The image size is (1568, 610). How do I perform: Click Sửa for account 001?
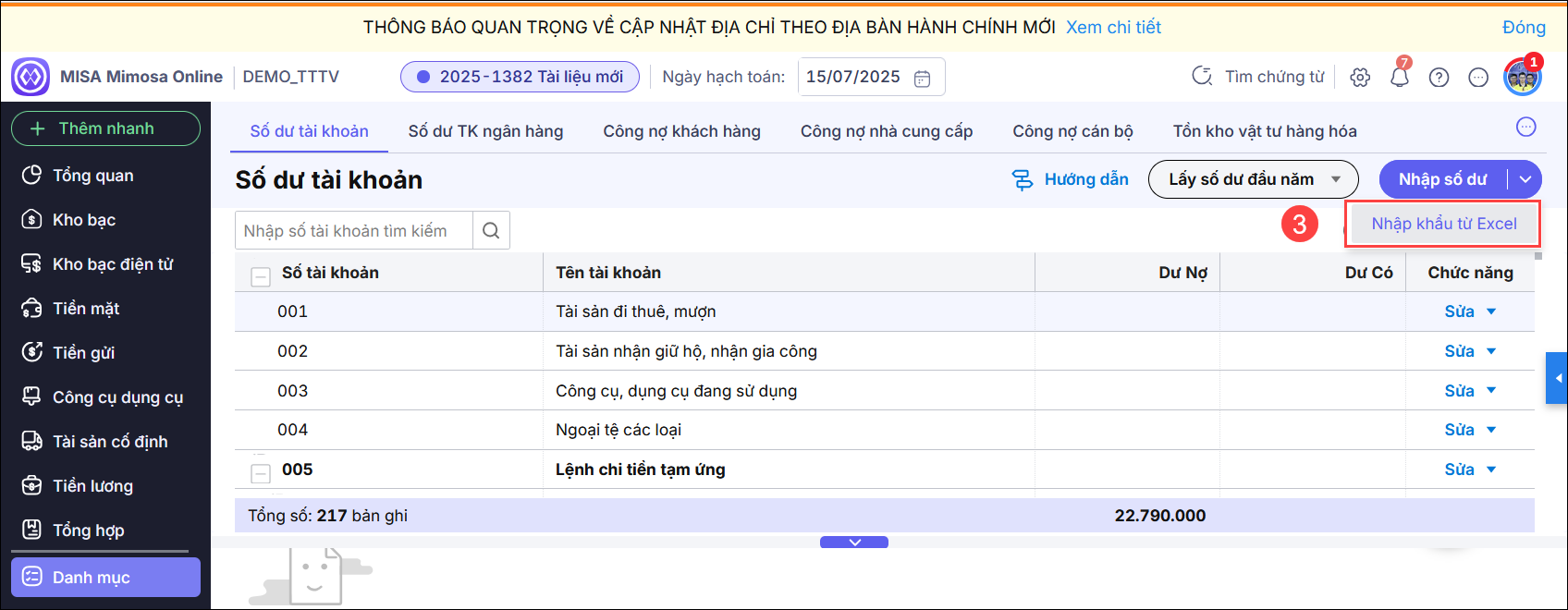coord(1459,311)
